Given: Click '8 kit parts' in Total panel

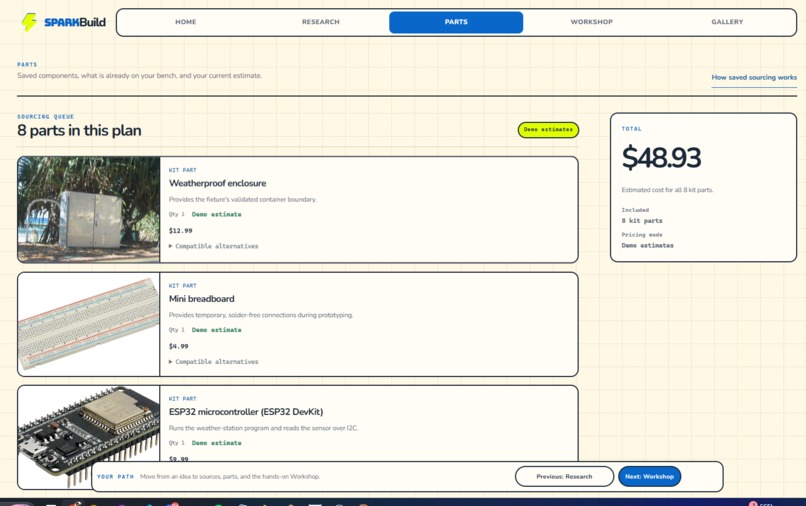Looking at the screenshot, I should click(642, 221).
